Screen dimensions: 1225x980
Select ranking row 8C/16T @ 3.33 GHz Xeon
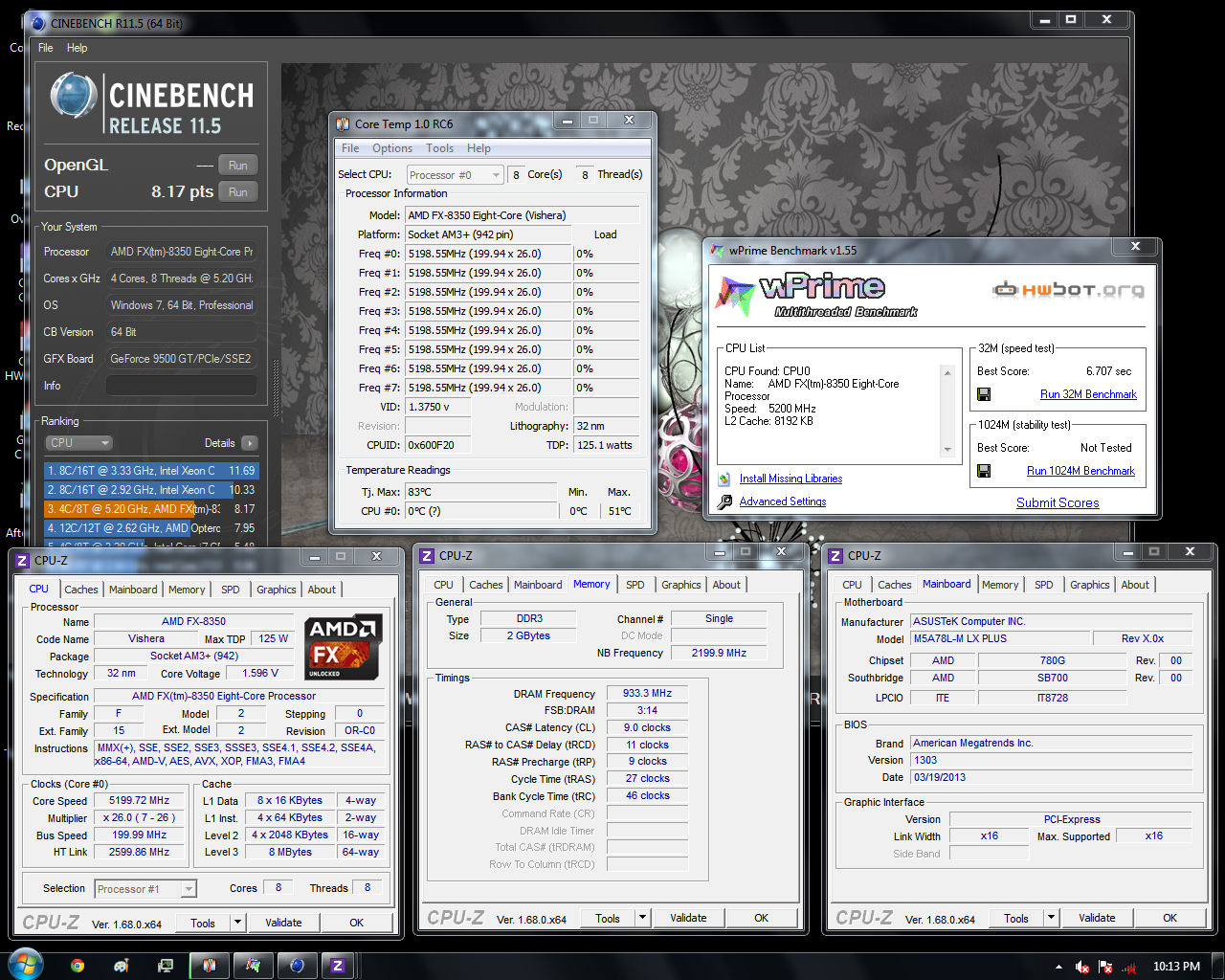click(151, 471)
